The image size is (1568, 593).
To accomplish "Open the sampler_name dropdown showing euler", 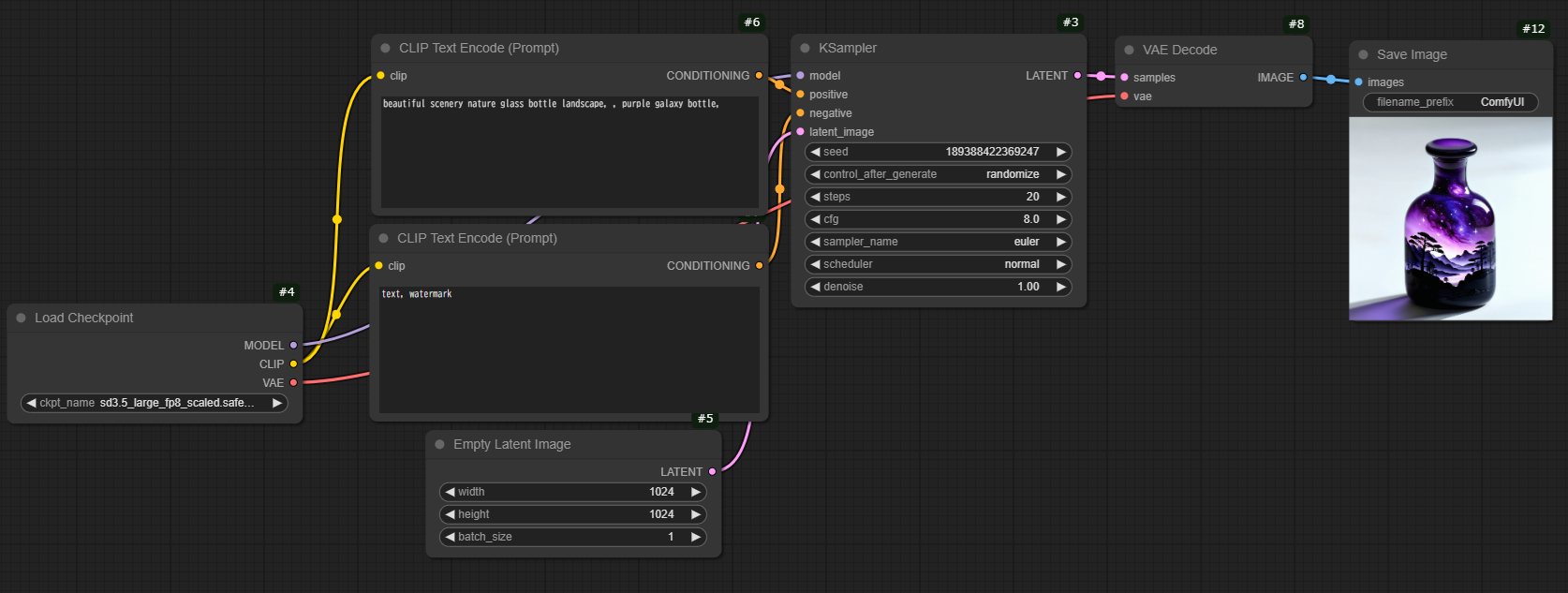I will [938, 242].
